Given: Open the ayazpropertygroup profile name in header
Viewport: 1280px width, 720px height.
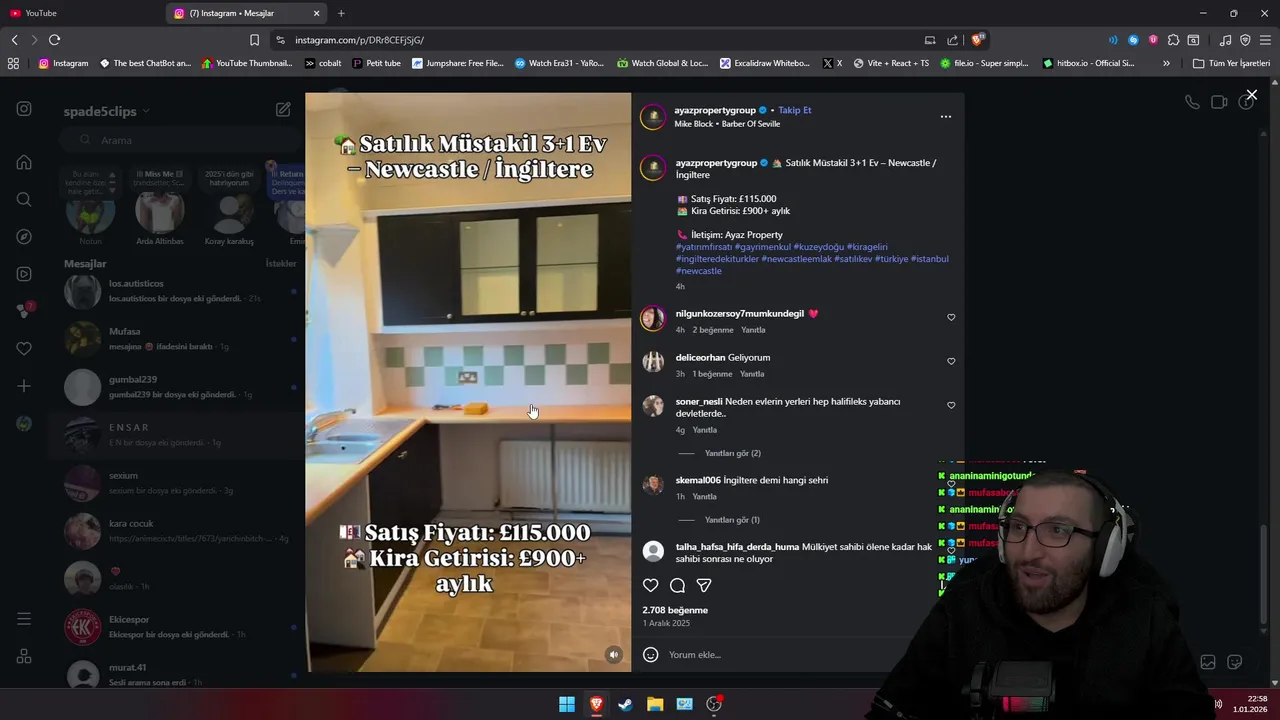Looking at the screenshot, I should tap(715, 110).
